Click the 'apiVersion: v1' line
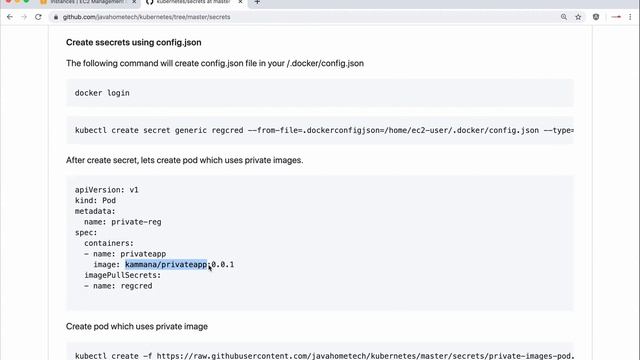The width and height of the screenshot is (640, 360). click(107, 190)
